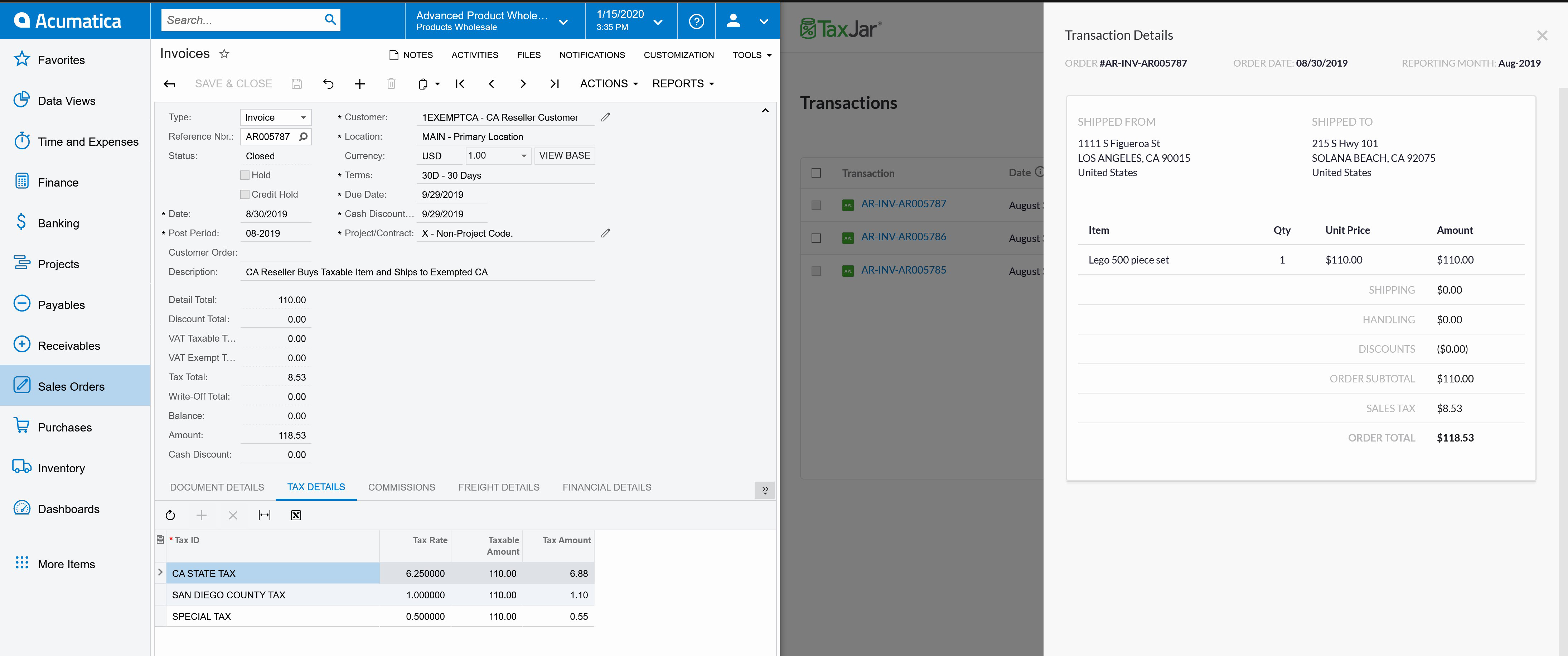Enable the Hold checkbox

pos(245,175)
